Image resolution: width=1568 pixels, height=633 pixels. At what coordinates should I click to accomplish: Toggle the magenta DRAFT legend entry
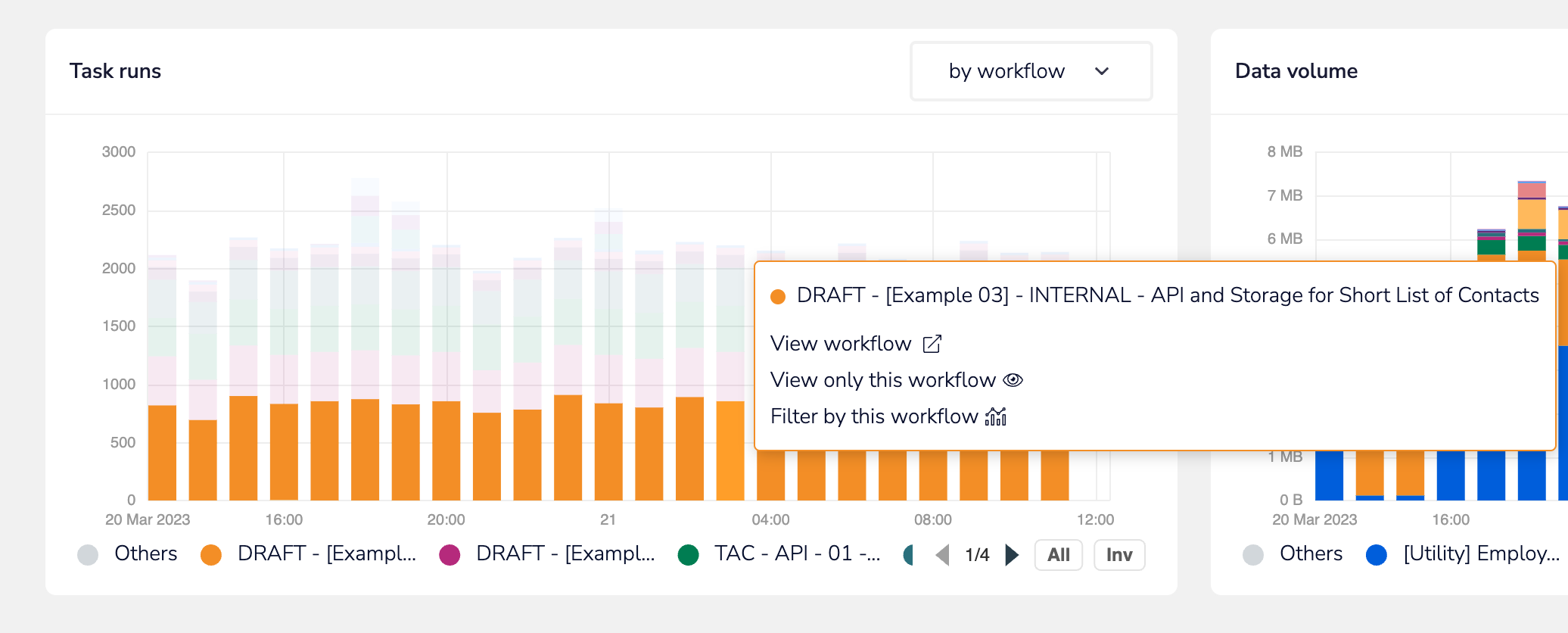(547, 554)
